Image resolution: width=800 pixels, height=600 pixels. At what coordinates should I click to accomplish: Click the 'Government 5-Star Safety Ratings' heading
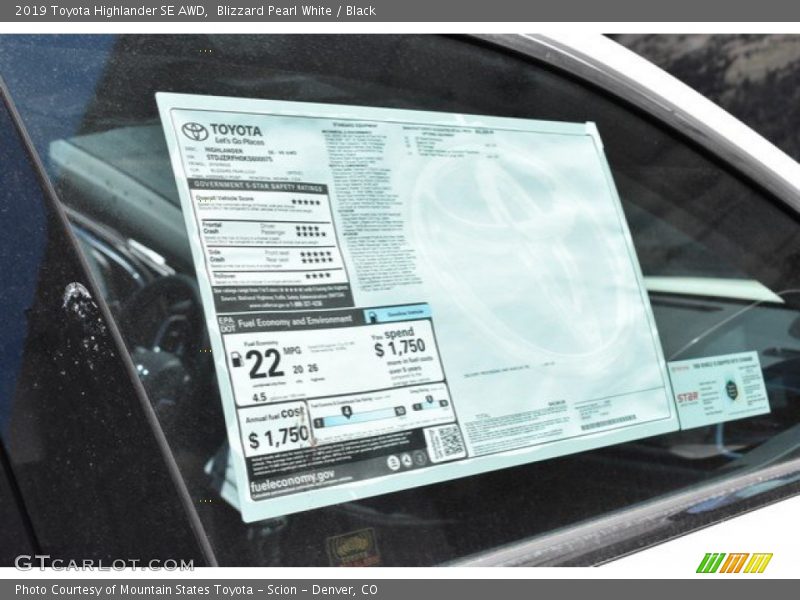(258, 186)
